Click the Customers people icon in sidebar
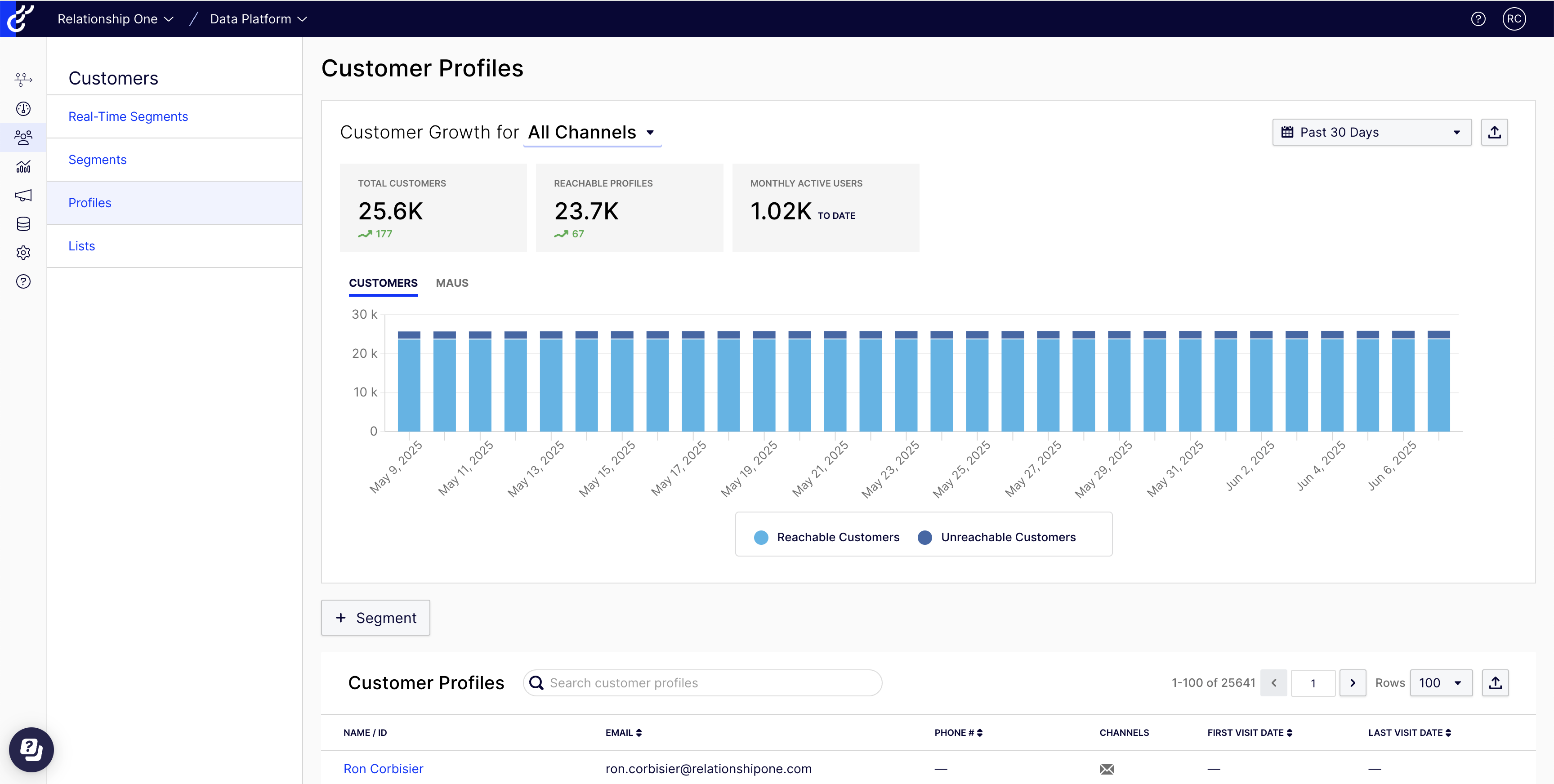The height and width of the screenshot is (784, 1554). 22,137
